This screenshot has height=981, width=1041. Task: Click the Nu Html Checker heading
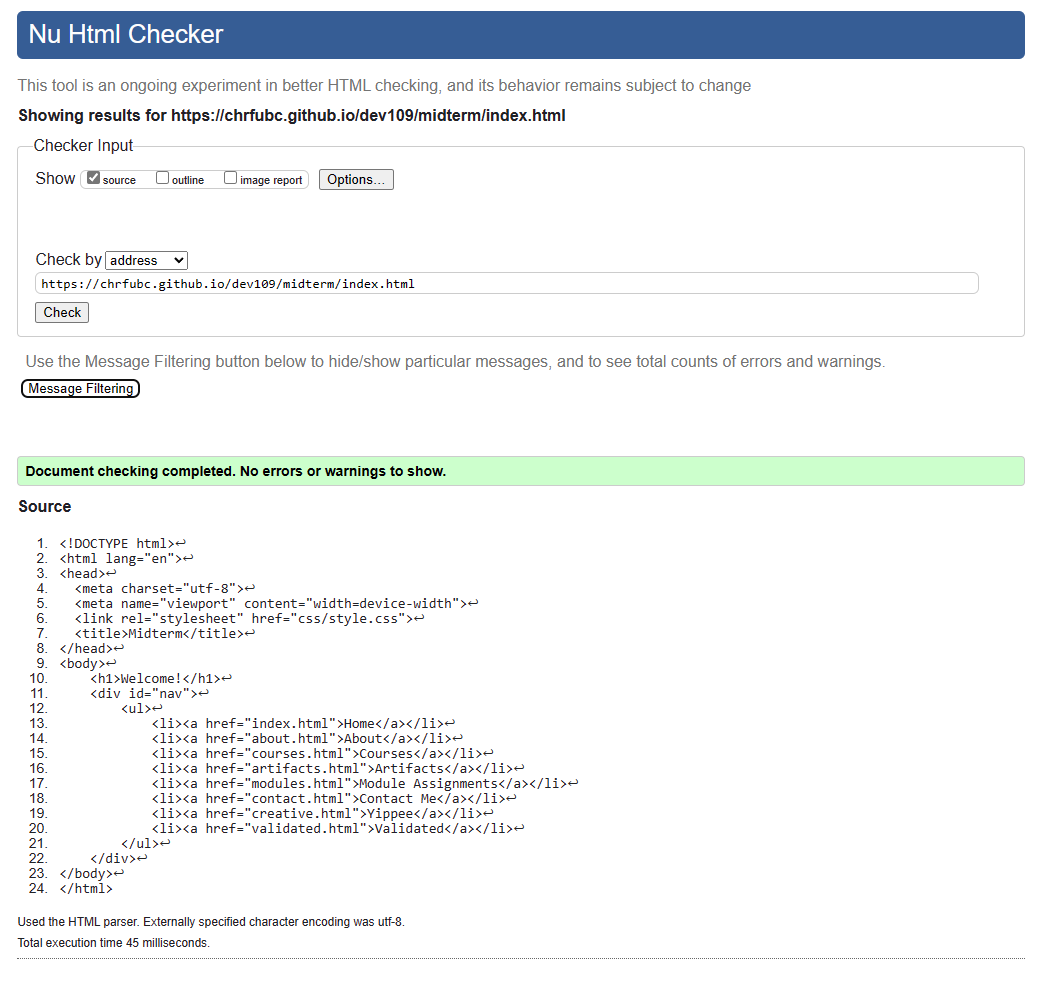point(126,35)
